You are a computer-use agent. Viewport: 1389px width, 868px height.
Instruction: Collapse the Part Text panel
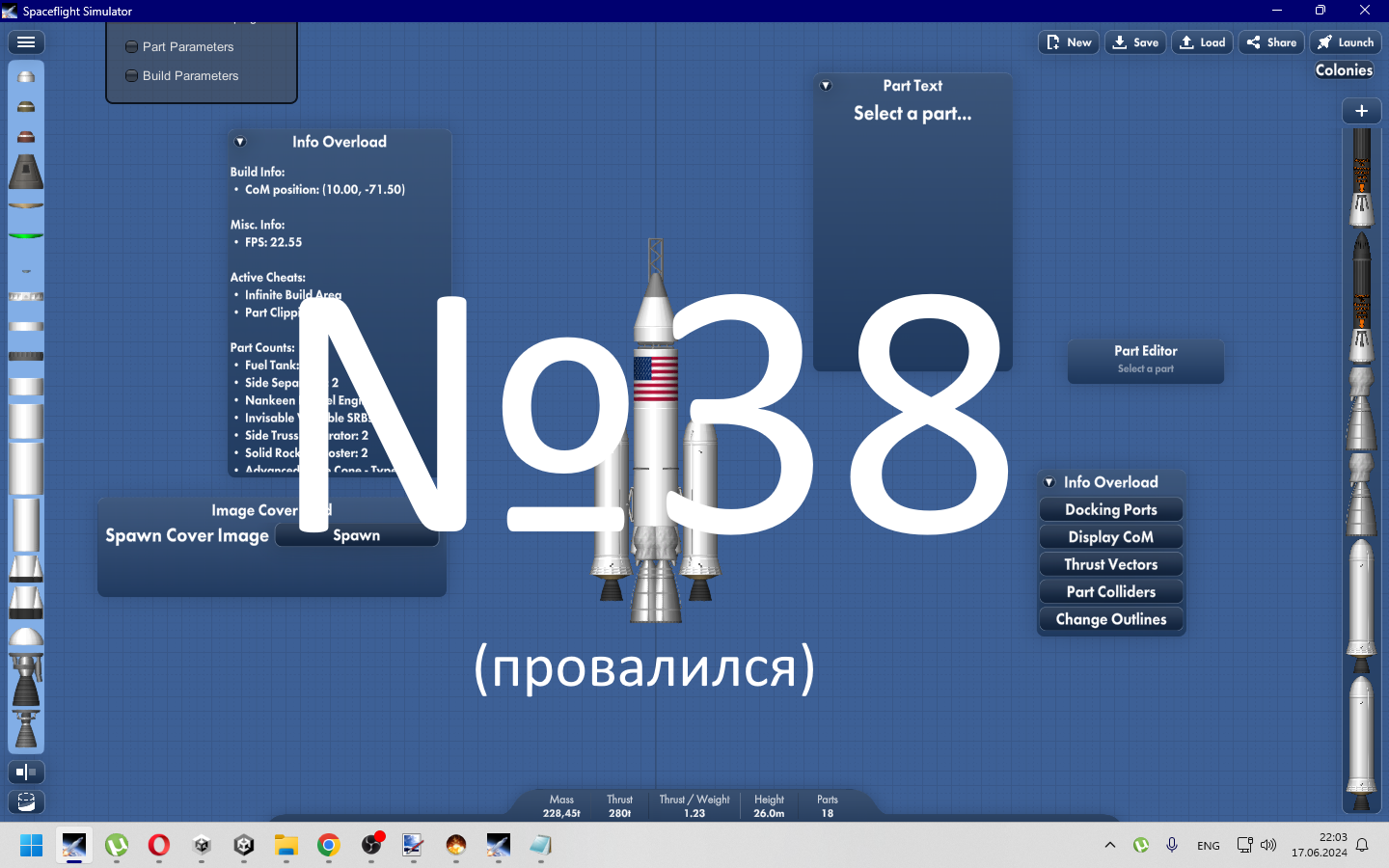pos(826,86)
